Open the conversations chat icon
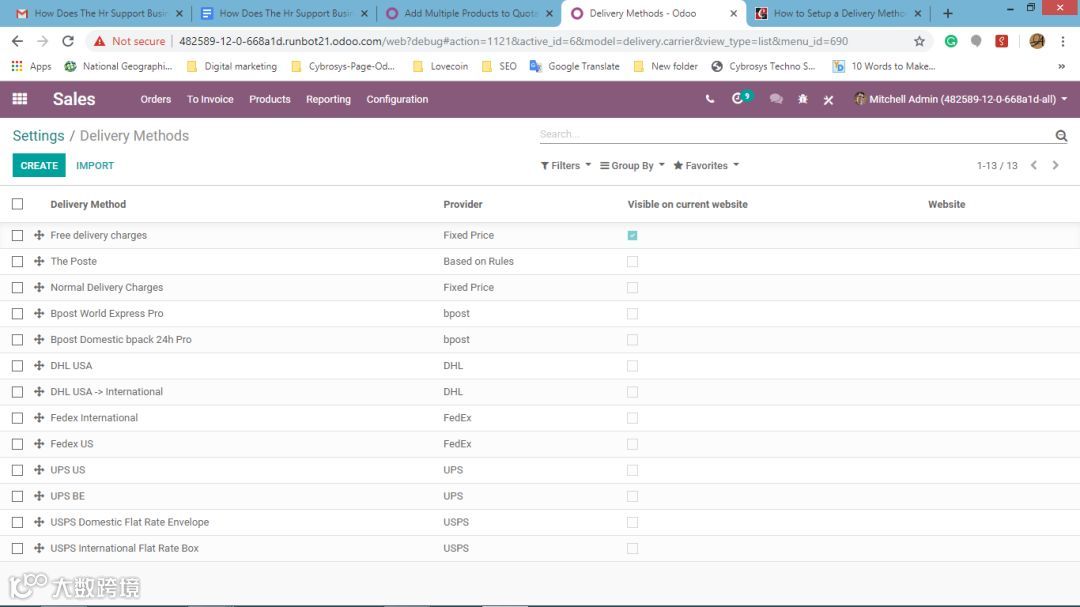This screenshot has width=1080, height=607. click(776, 99)
